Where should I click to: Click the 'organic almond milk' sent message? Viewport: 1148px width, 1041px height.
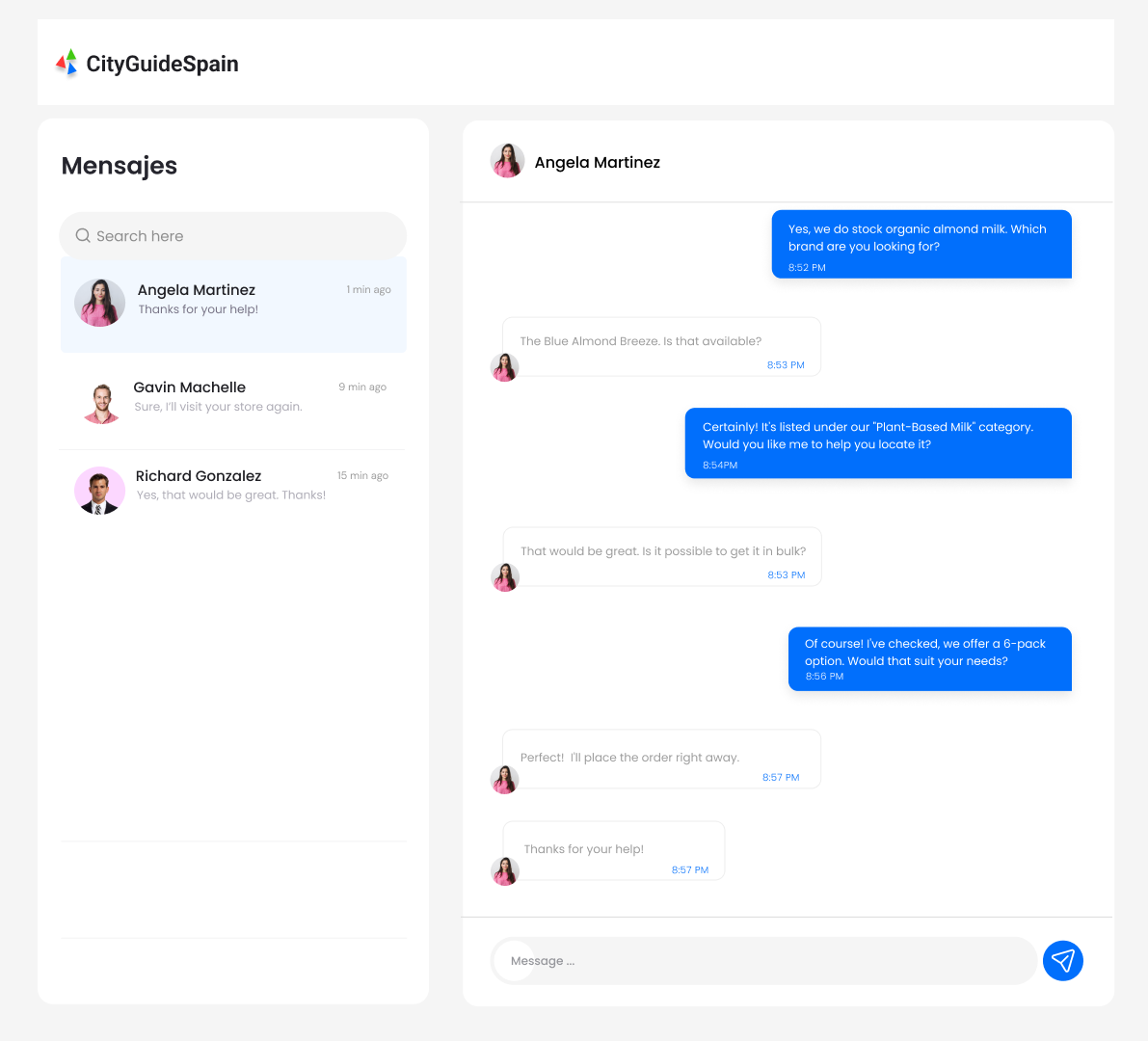pos(921,245)
